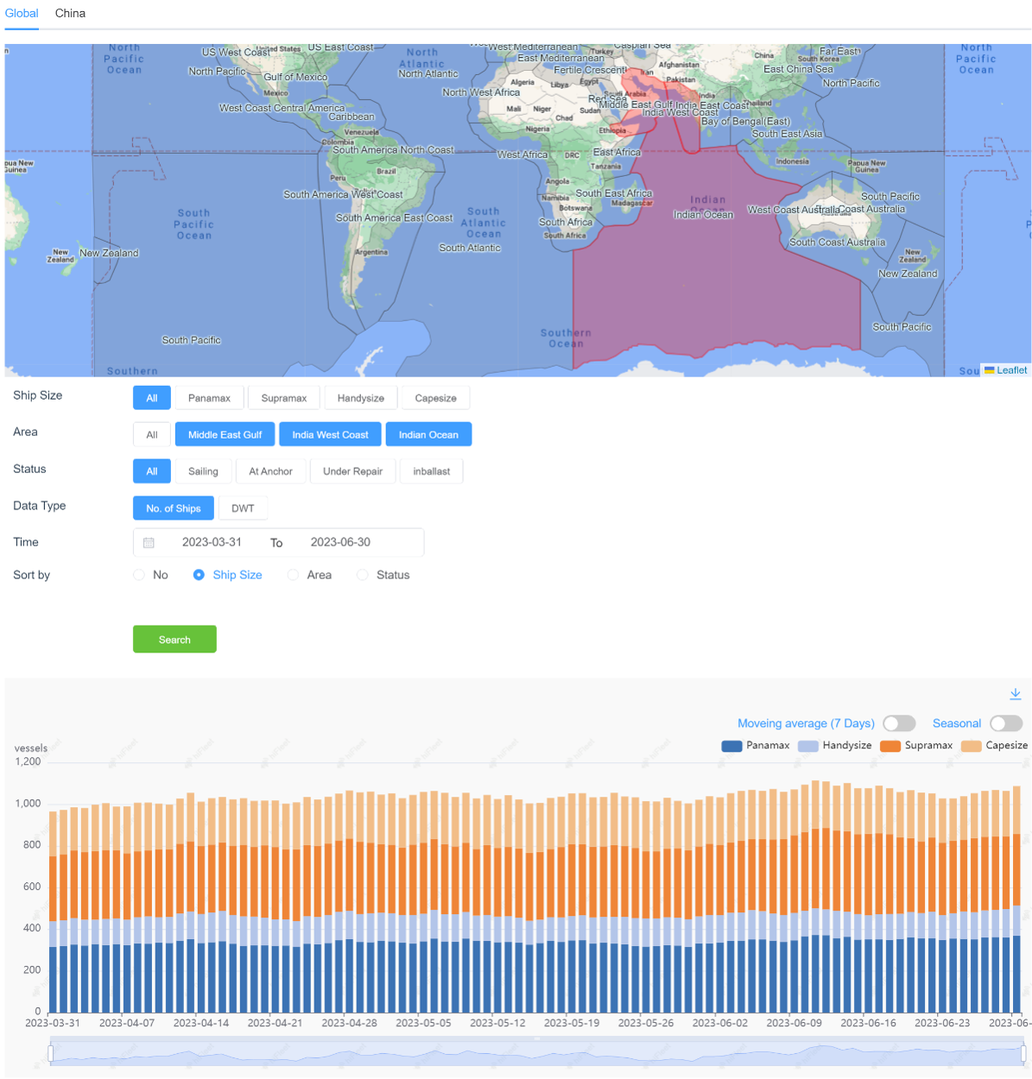Screen dimensions: 1032x1079
Task: Open the China tab
Action: [x=70, y=13]
